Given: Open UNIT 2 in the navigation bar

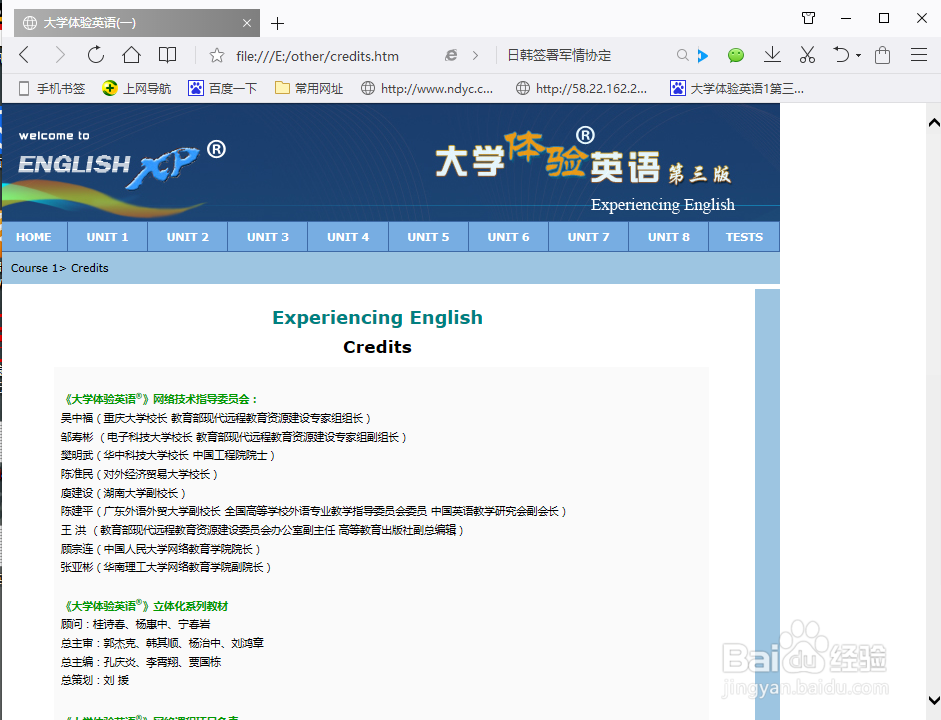Looking at the screenshot, I should click(188, 237).
